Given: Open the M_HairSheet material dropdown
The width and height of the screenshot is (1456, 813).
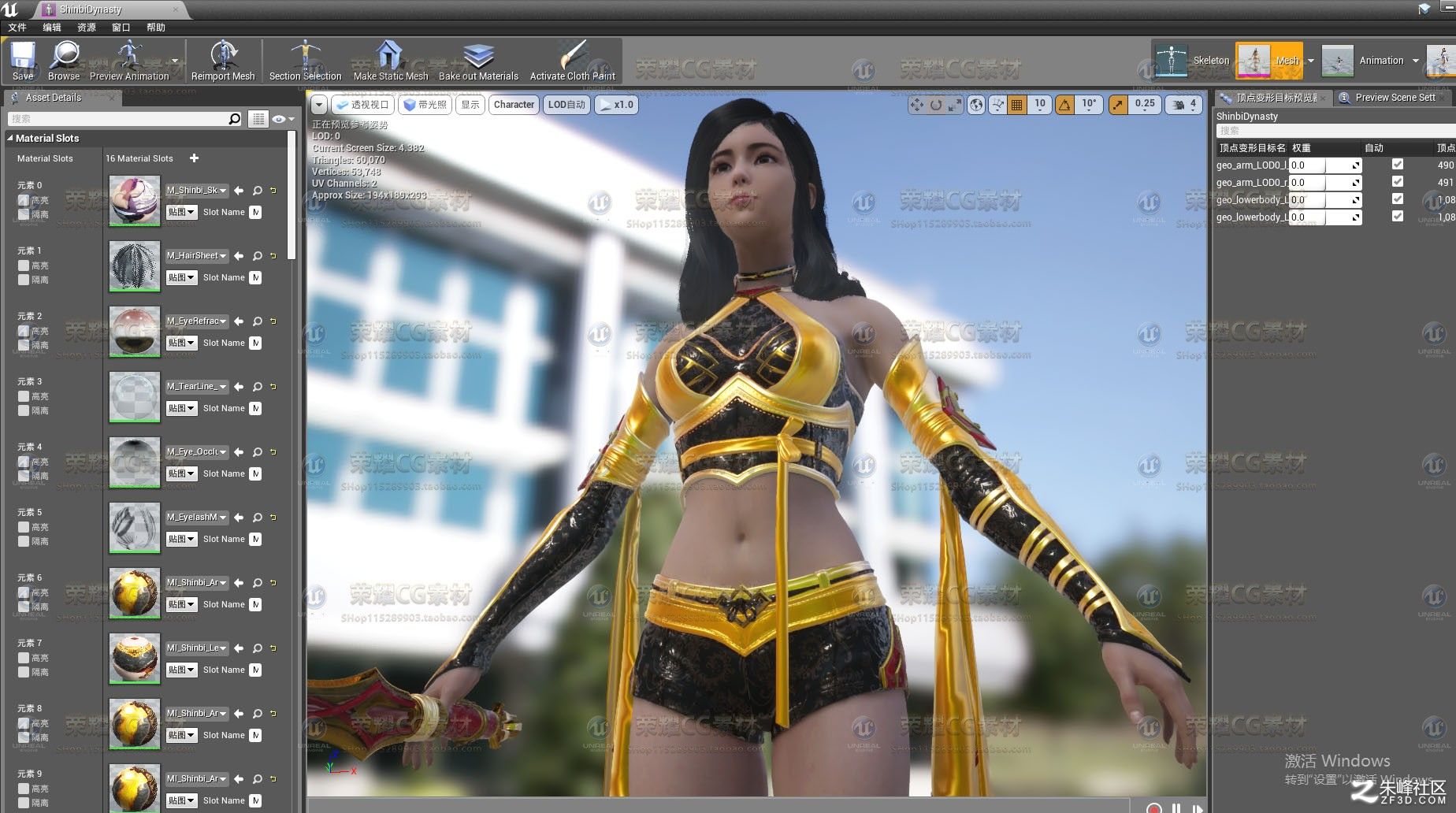Looking at the screenshot, I should tap(196, 256).
